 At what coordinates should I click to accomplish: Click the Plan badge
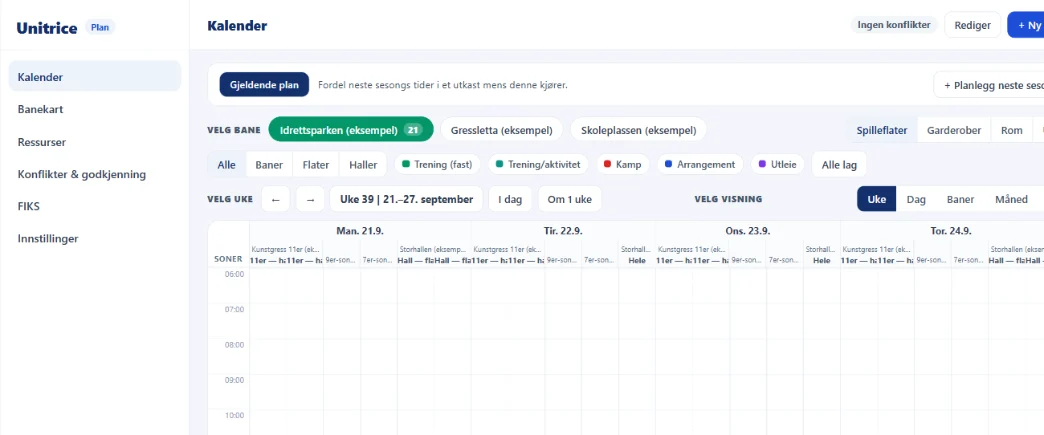click(100, 28)
